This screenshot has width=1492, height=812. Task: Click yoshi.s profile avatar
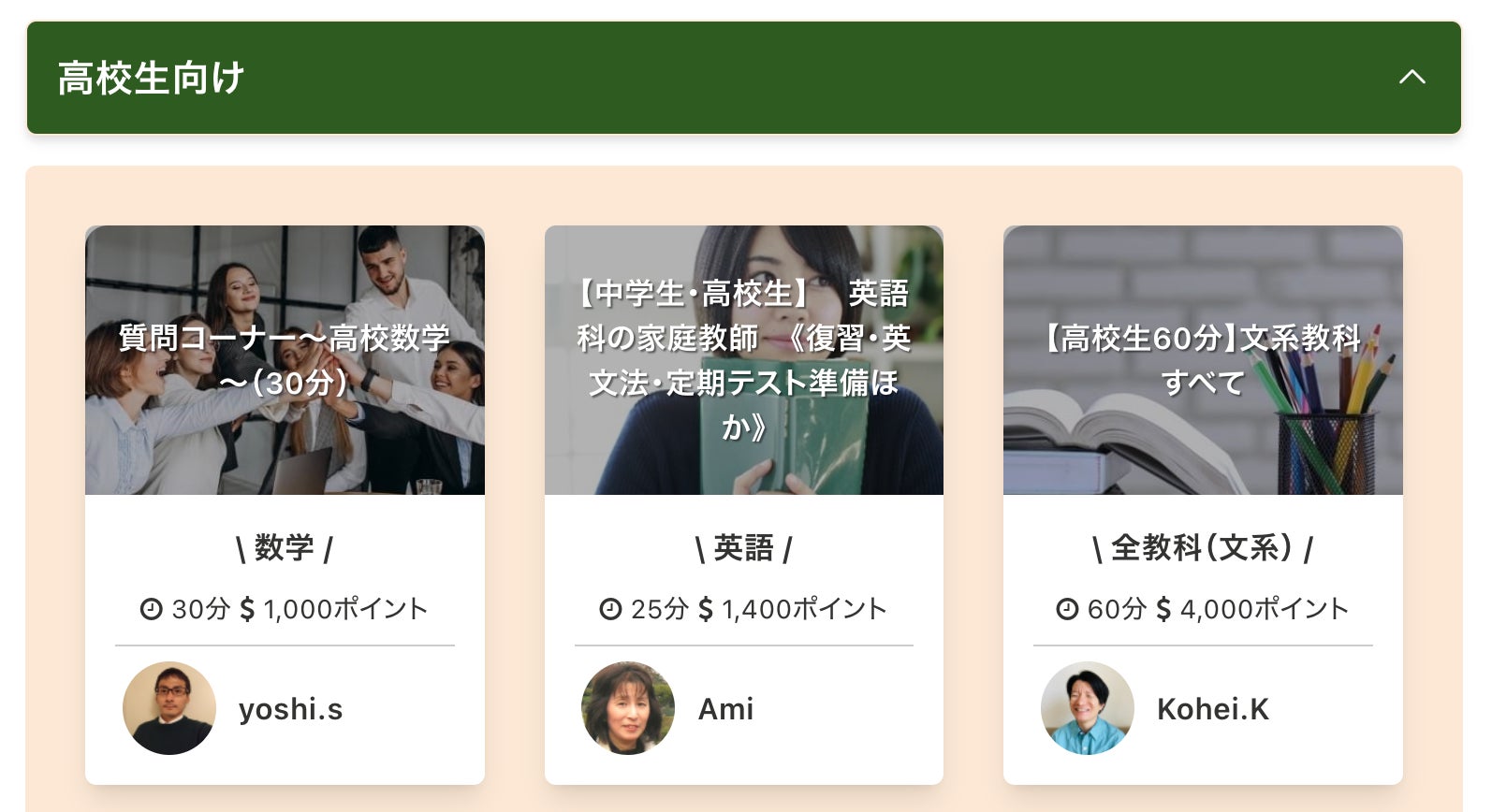[169, 708]
